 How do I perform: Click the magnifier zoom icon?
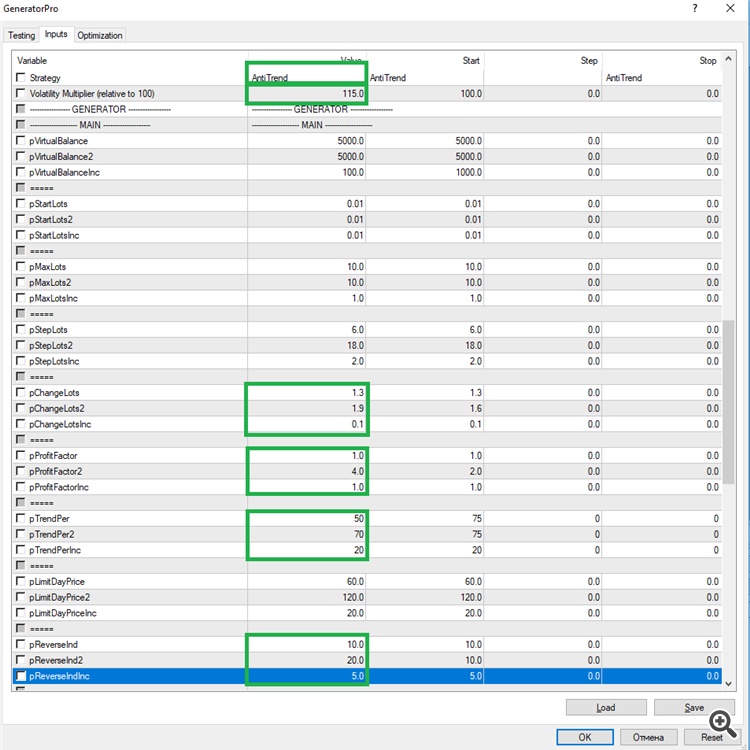(723, 724)
